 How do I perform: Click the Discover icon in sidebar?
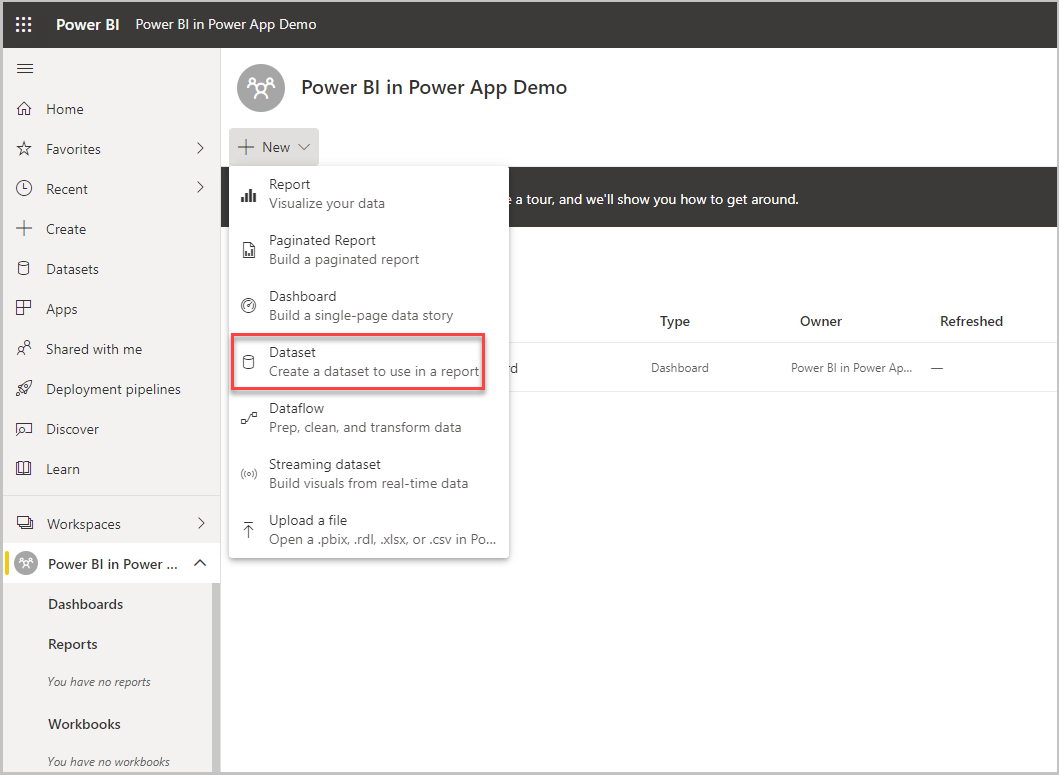pos(24,429)
